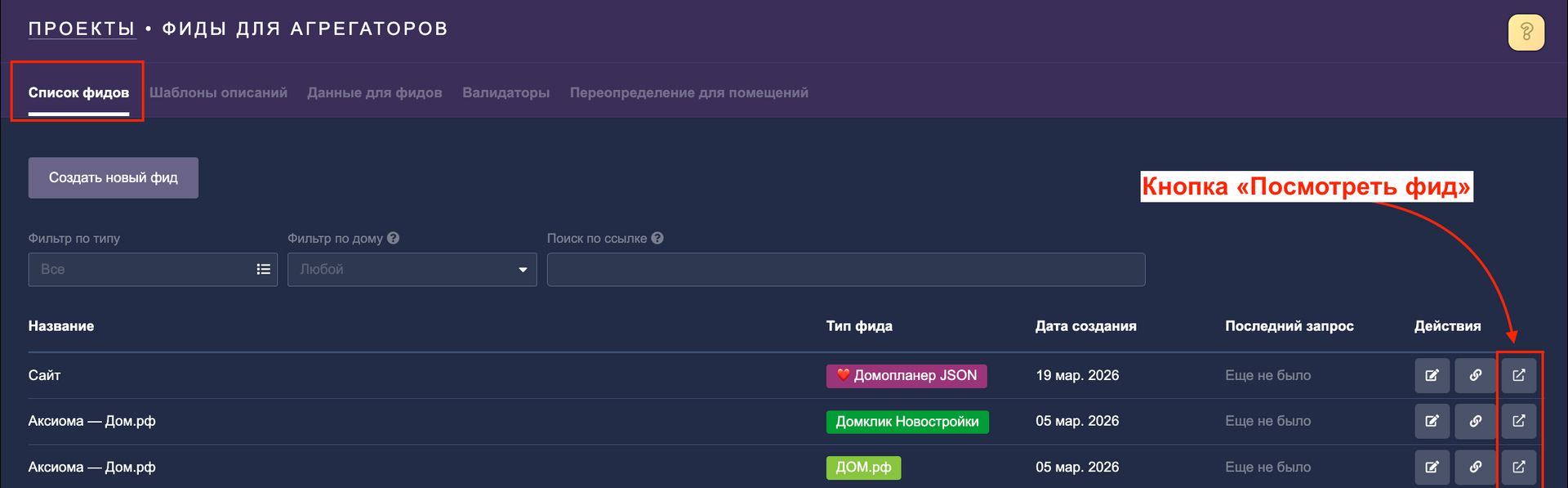View the Сайт feed in new window
This screenshot has height=488, width=1568.
pyautogui.click(x=1518, y=376)
